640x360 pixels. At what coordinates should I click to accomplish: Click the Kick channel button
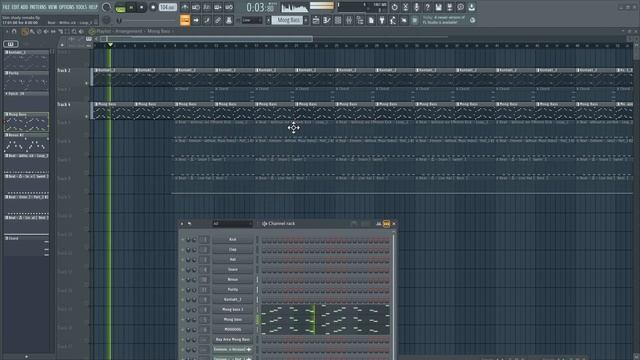click(x=232, y=240)
